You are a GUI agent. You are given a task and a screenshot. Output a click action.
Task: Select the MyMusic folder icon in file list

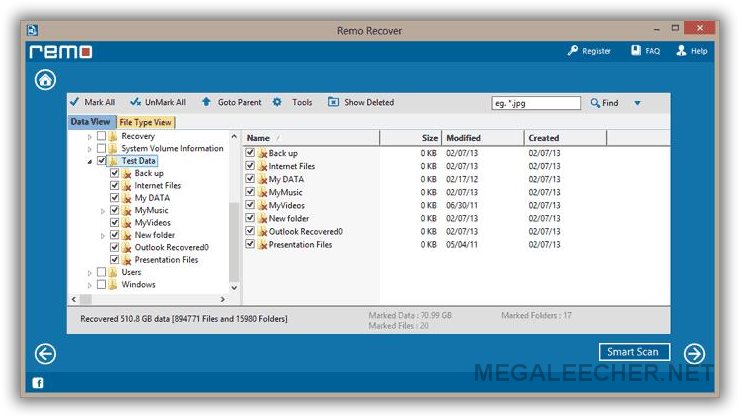tap(263, 192)
